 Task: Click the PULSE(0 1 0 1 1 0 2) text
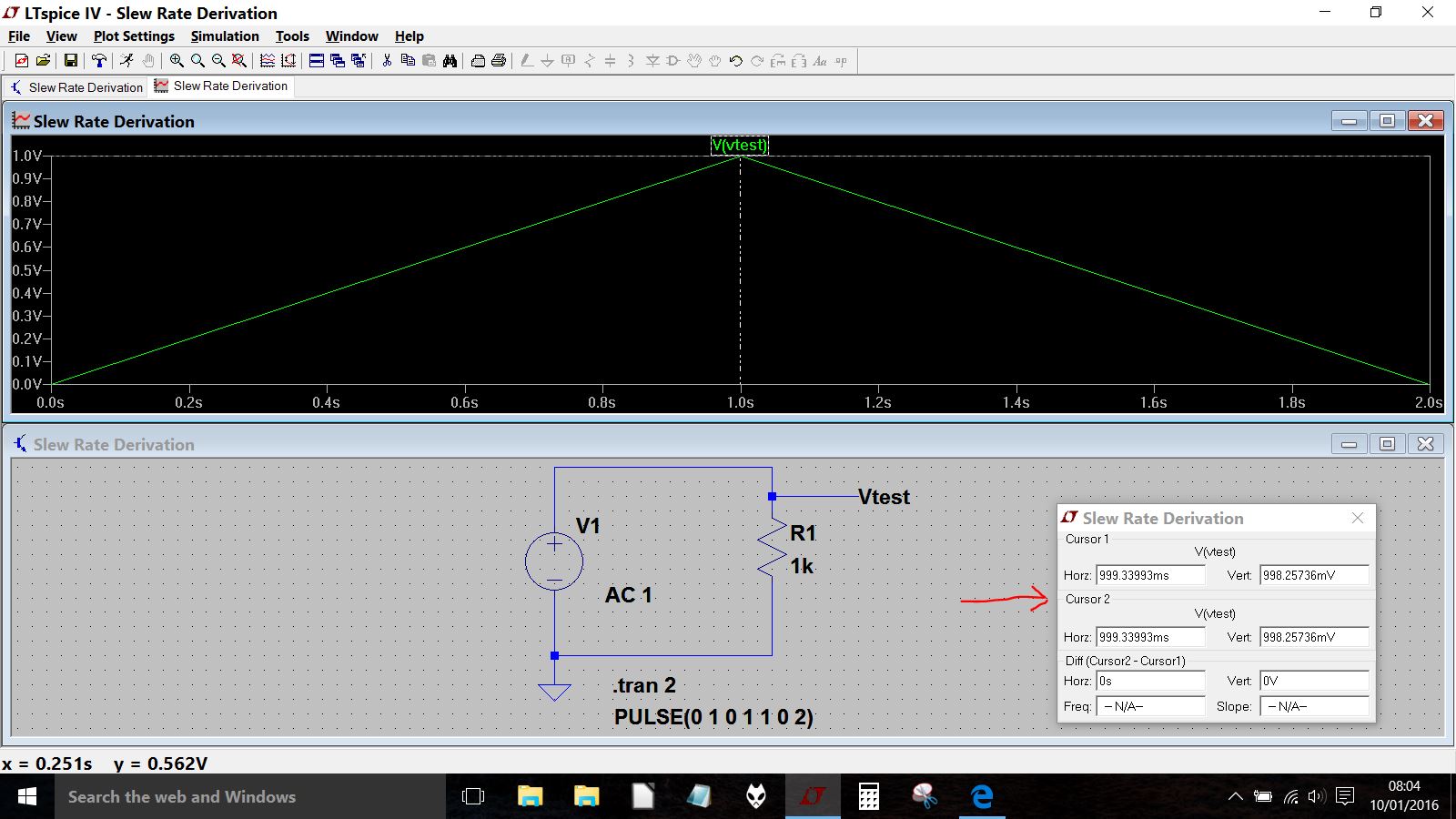coord(713,717)
